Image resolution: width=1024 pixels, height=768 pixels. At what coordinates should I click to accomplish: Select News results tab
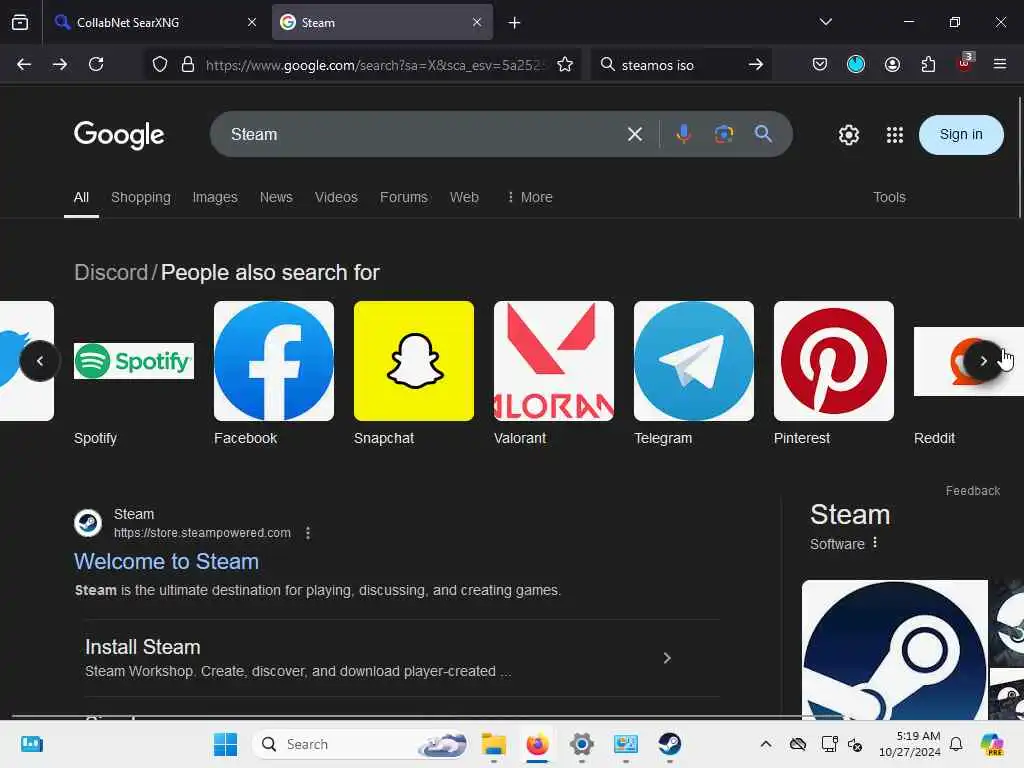[x=276, y=197]
